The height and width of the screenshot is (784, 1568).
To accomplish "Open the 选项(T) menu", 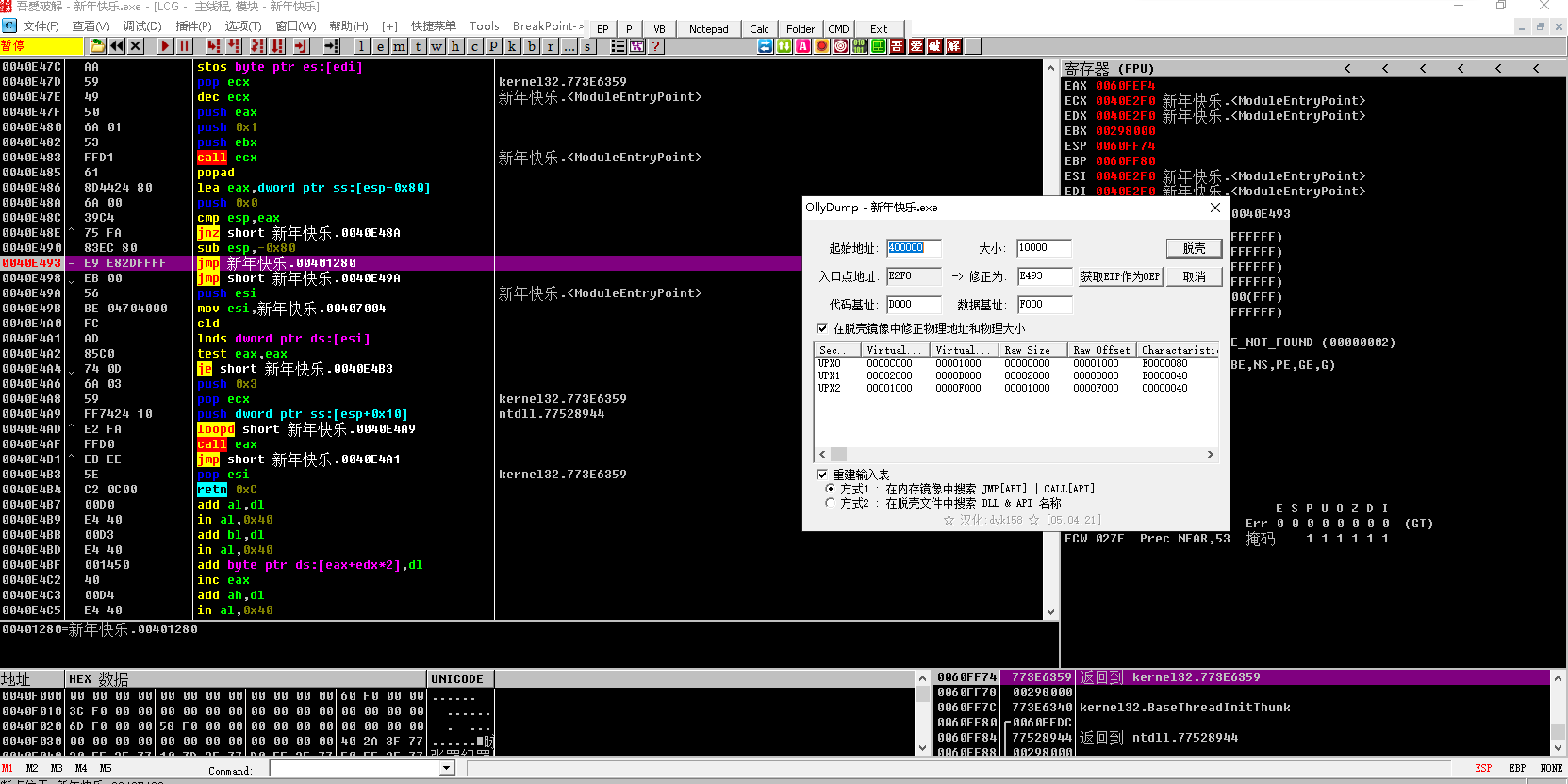I will pos(242,26).
